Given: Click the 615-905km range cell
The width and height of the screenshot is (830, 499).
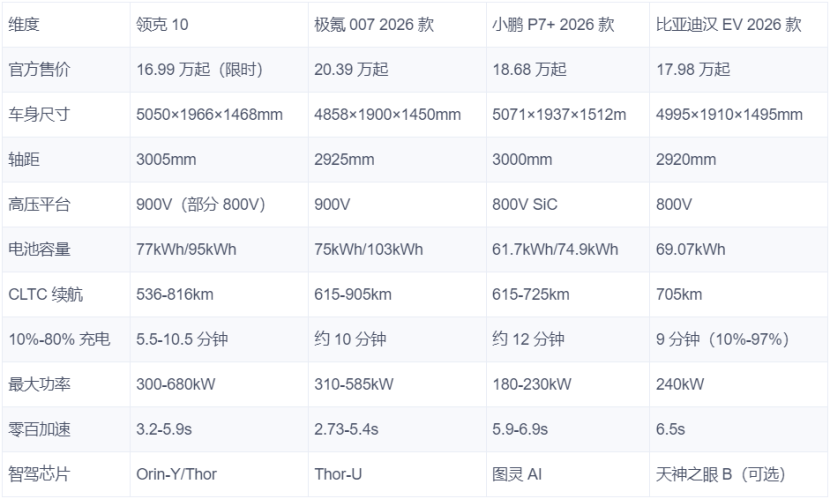Looking at the screenshot, I should 397,294.
